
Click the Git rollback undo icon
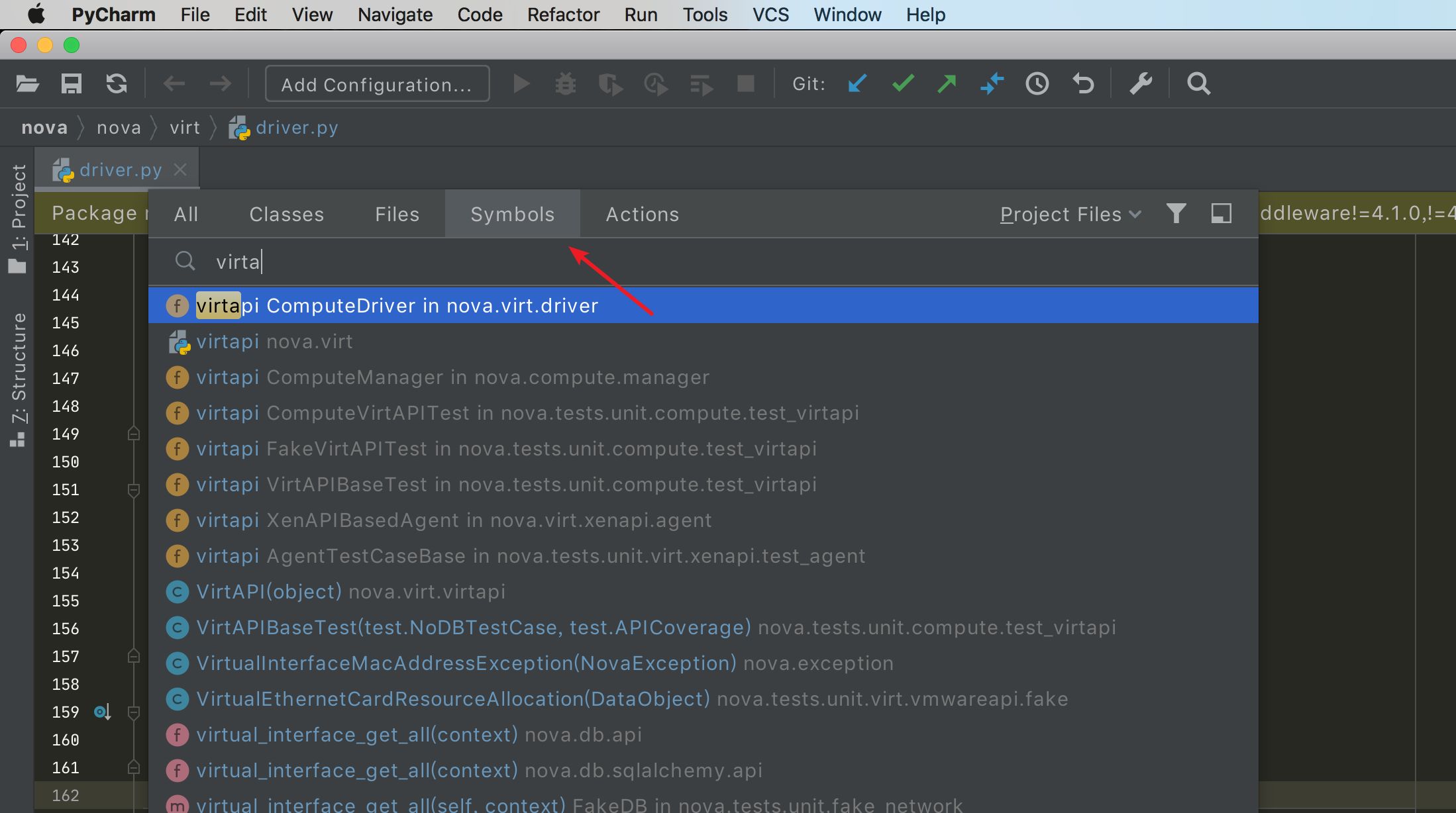(x=1083, y=84)
